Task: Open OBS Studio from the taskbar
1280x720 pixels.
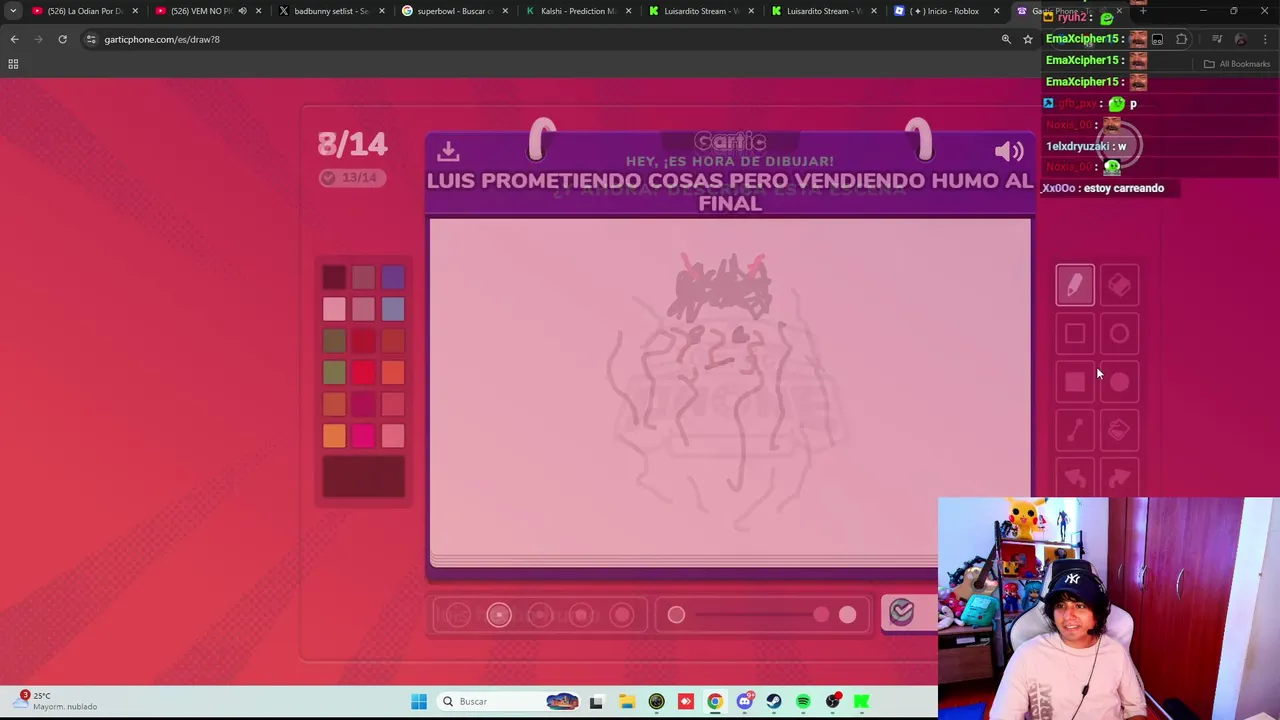Action: pyautogui.click(x=832, y=701)
